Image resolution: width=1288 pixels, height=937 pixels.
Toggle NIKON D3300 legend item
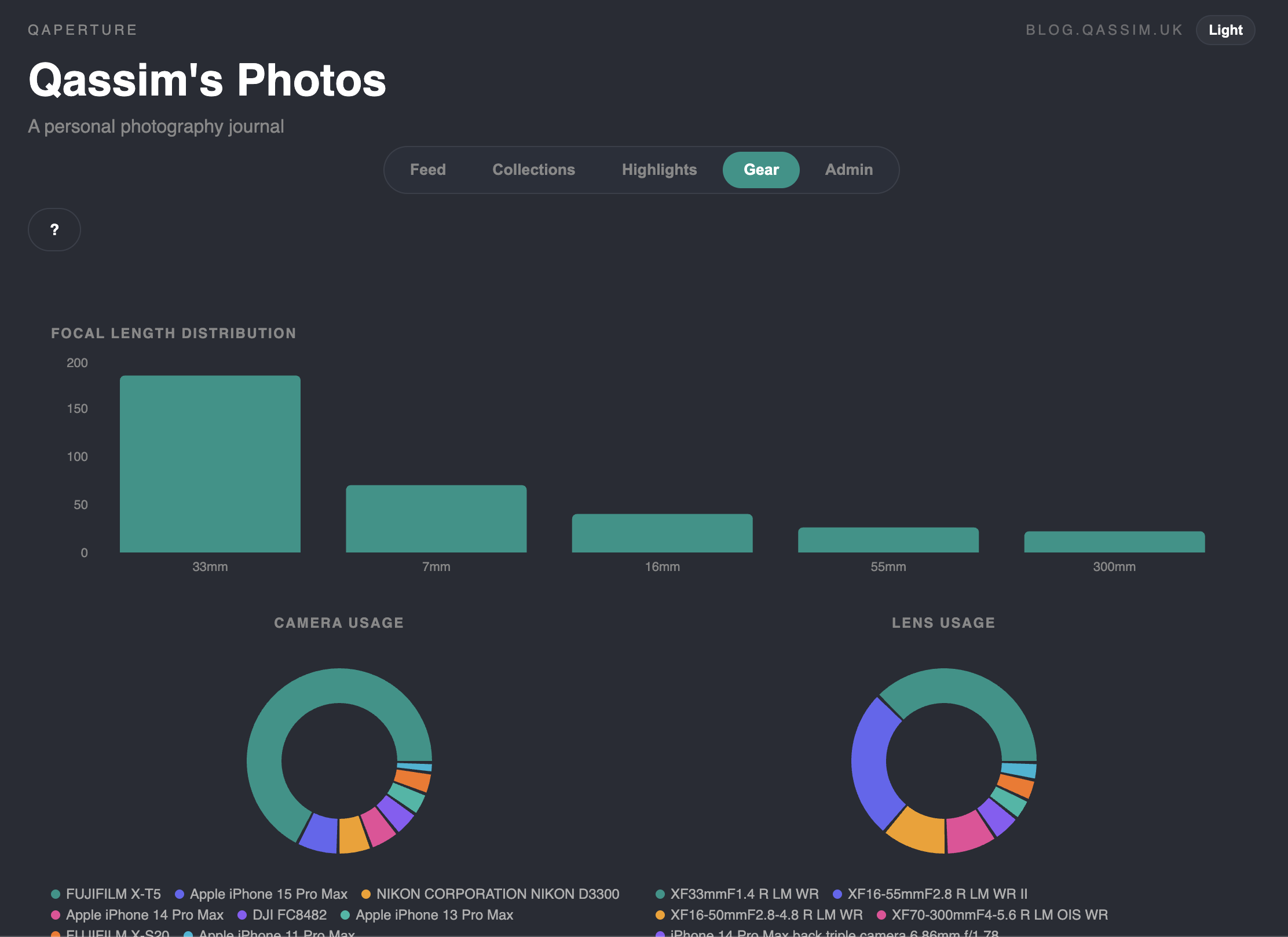pos(497,894)
